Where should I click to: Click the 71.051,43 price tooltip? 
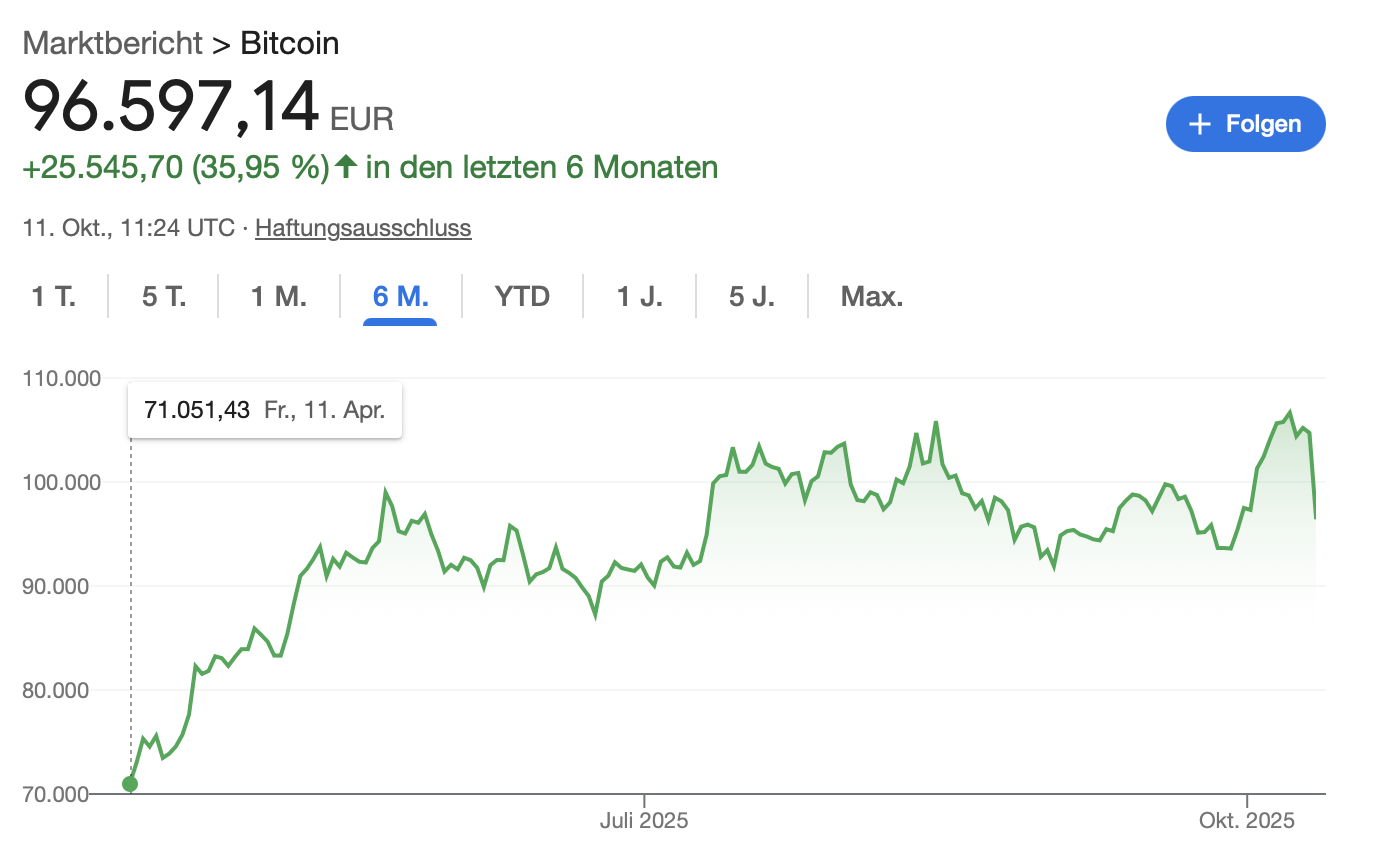[265, 410]
